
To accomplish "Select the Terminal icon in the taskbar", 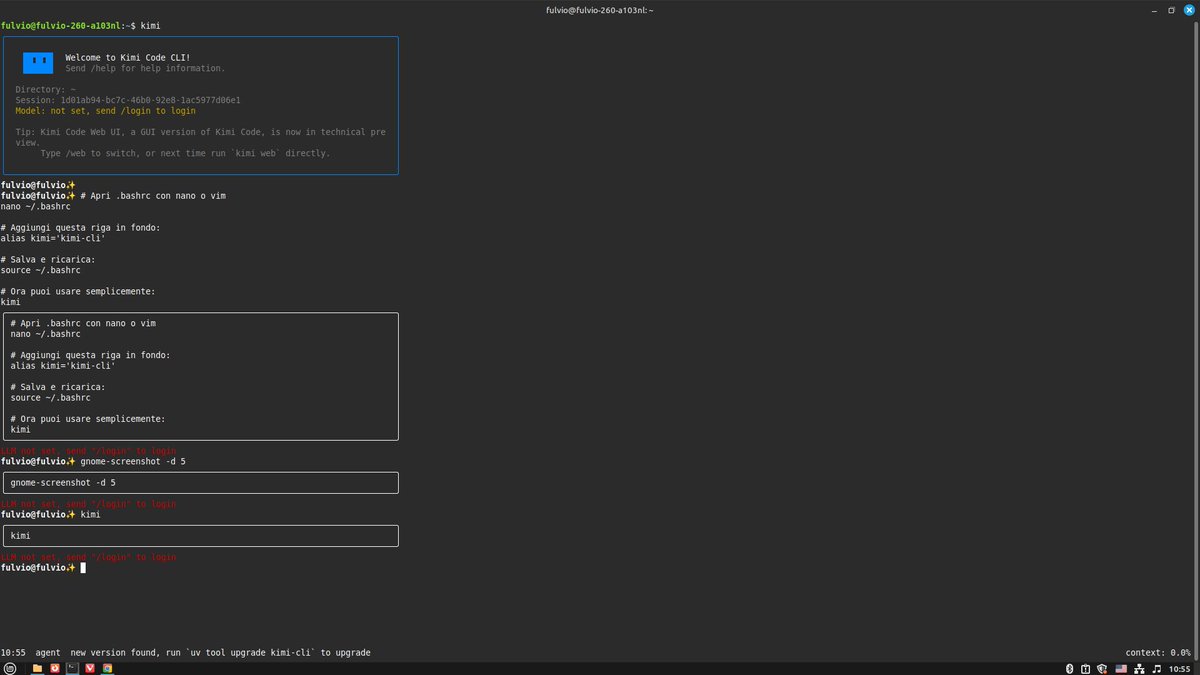I will pyautogui.click(x=72, y=668).
